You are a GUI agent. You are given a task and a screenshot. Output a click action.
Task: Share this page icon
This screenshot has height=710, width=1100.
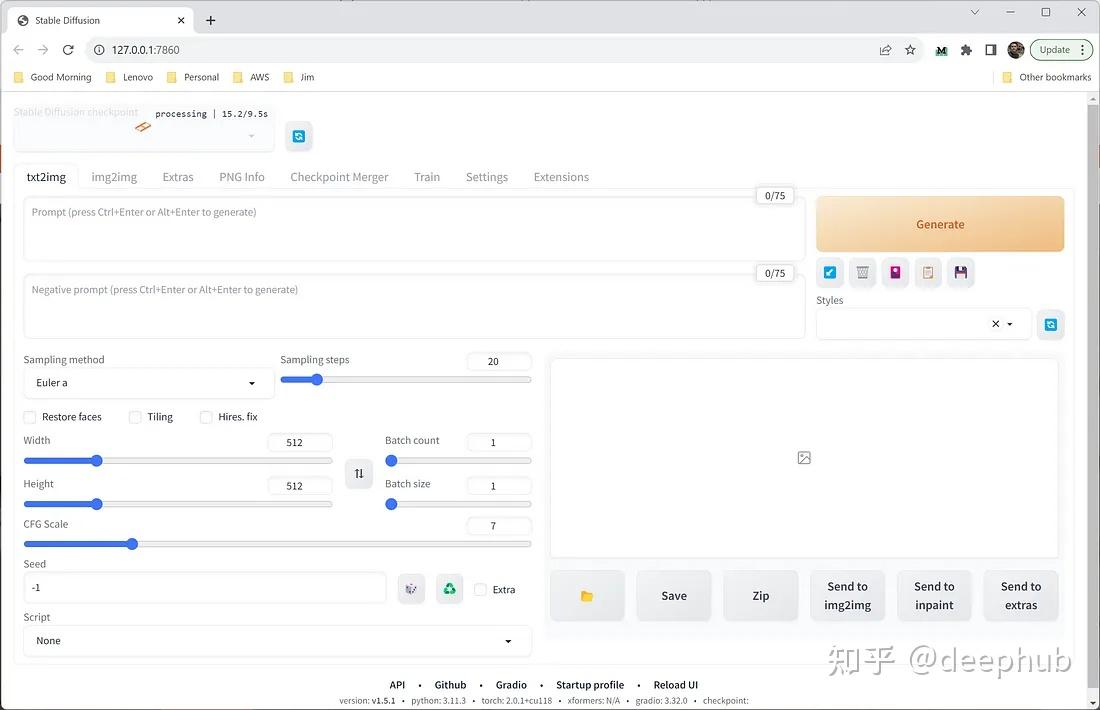[885, 50]
